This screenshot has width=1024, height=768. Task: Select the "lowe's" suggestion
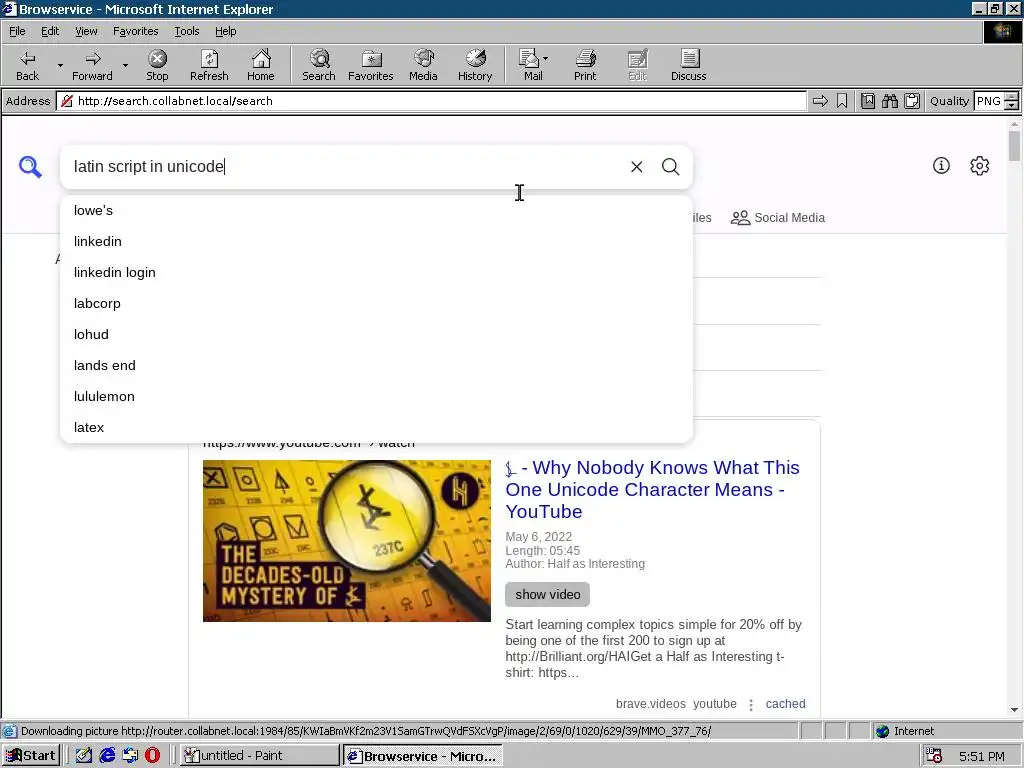click(x=376, y=210)
